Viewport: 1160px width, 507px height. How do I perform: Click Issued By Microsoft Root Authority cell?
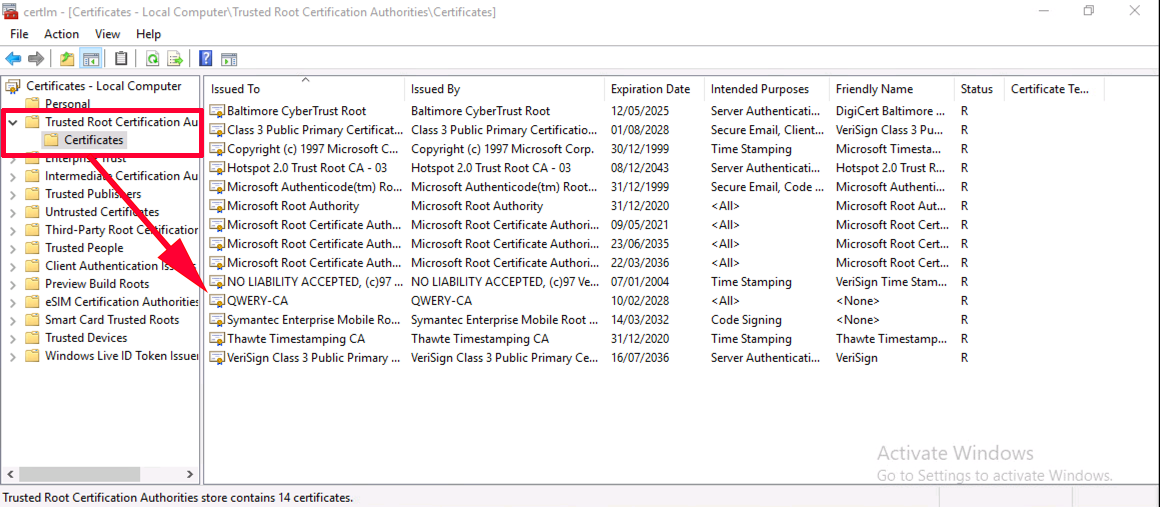pos(477,206)
